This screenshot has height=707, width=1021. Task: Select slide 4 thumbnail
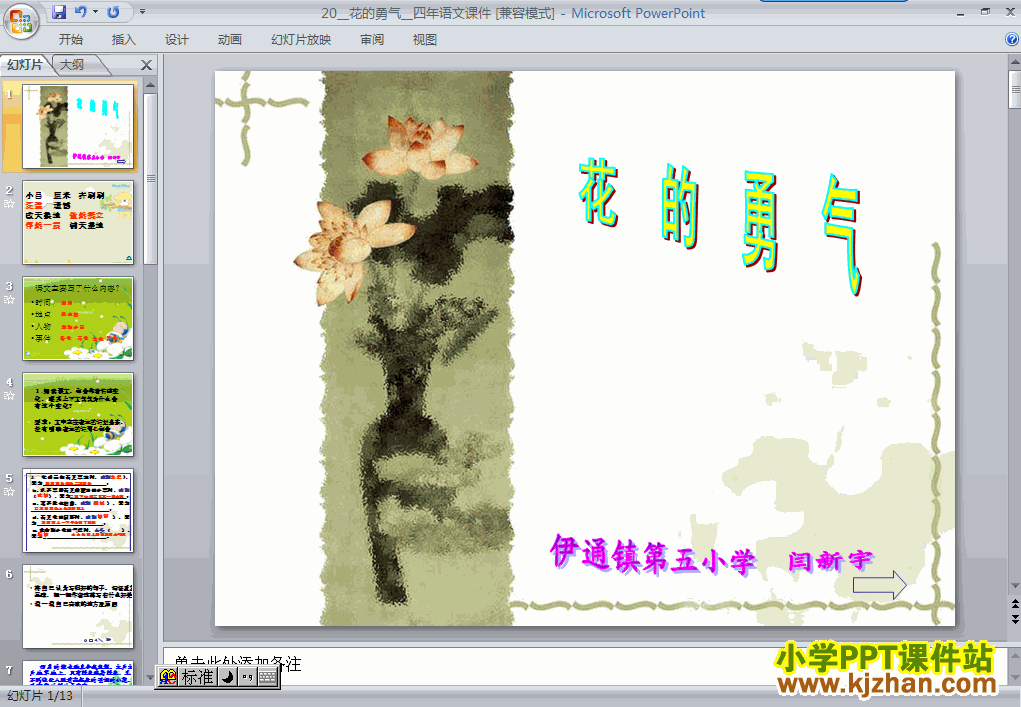click(78, 414)
